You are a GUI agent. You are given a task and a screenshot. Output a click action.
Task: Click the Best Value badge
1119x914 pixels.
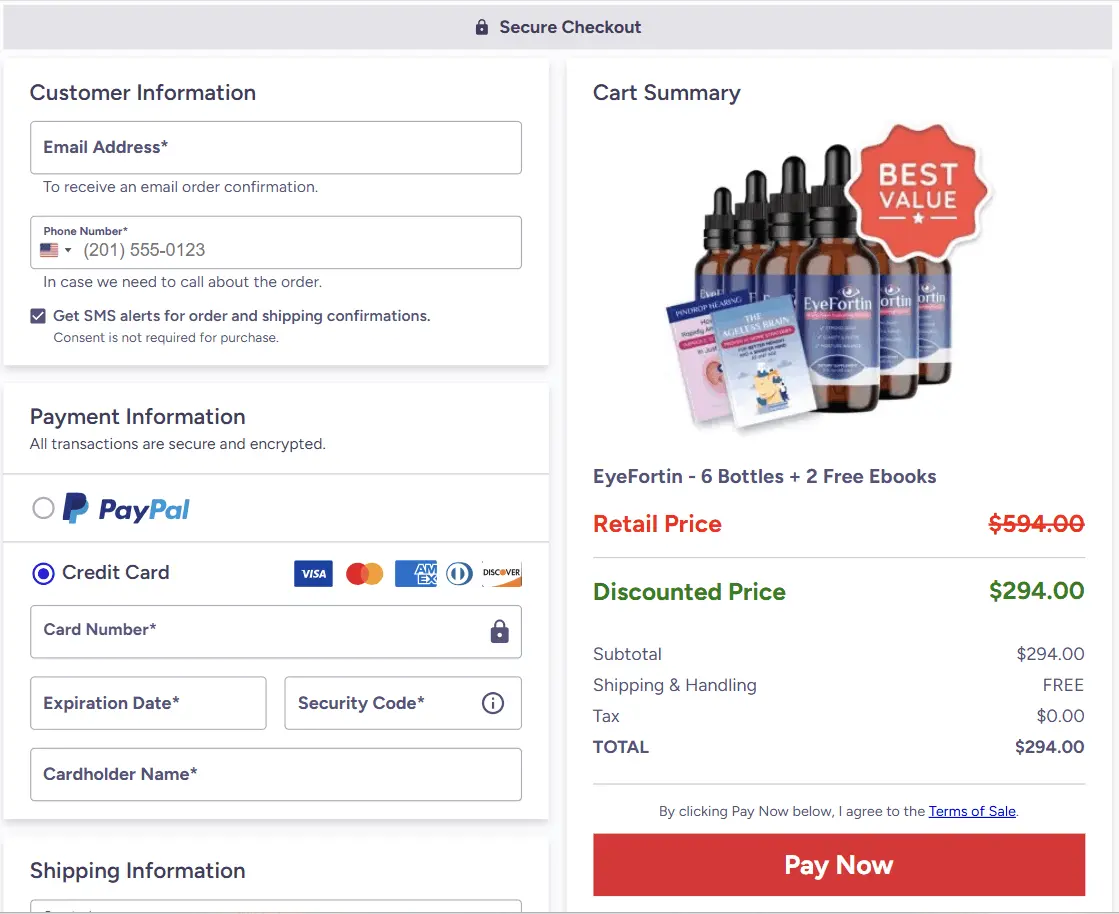pyautogui.click(x=917, y=189)
